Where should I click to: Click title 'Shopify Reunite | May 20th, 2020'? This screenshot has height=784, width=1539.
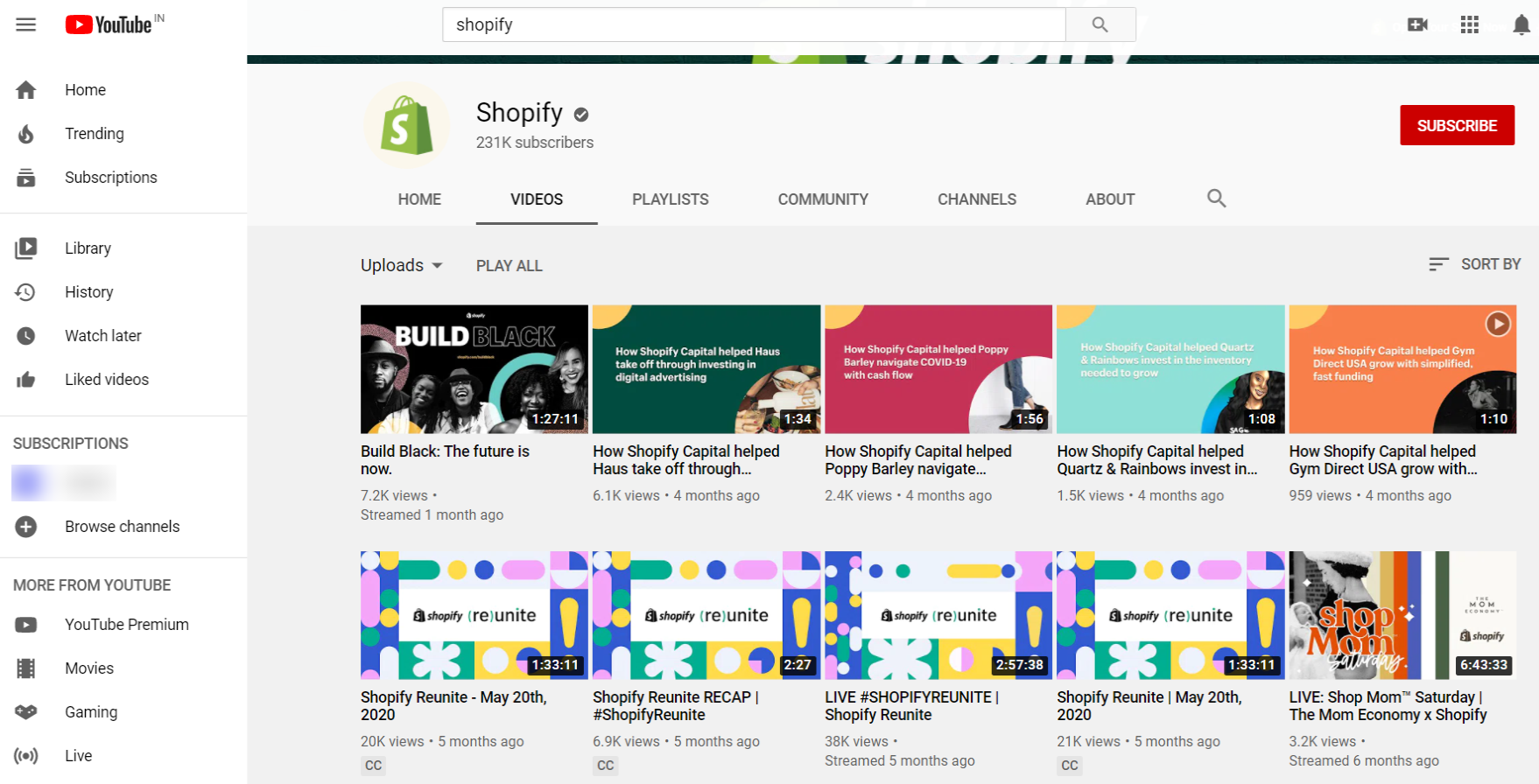point(1149,706)
